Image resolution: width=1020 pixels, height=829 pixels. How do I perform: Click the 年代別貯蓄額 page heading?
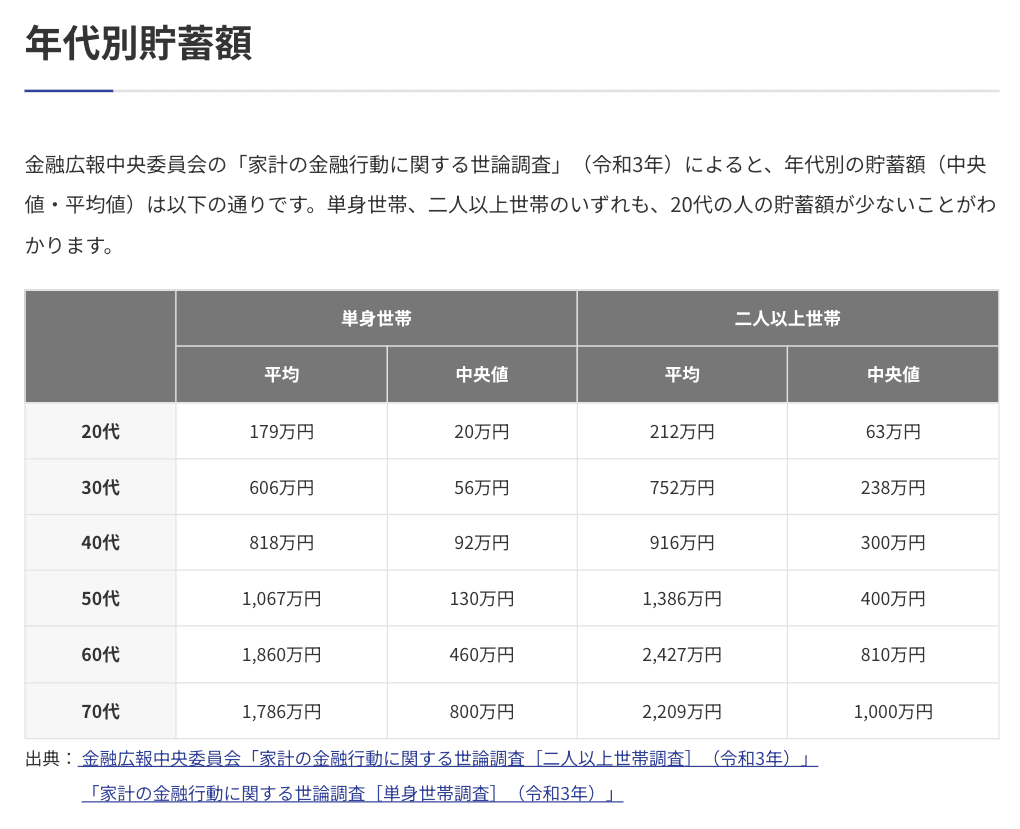[x=138, y=44]
